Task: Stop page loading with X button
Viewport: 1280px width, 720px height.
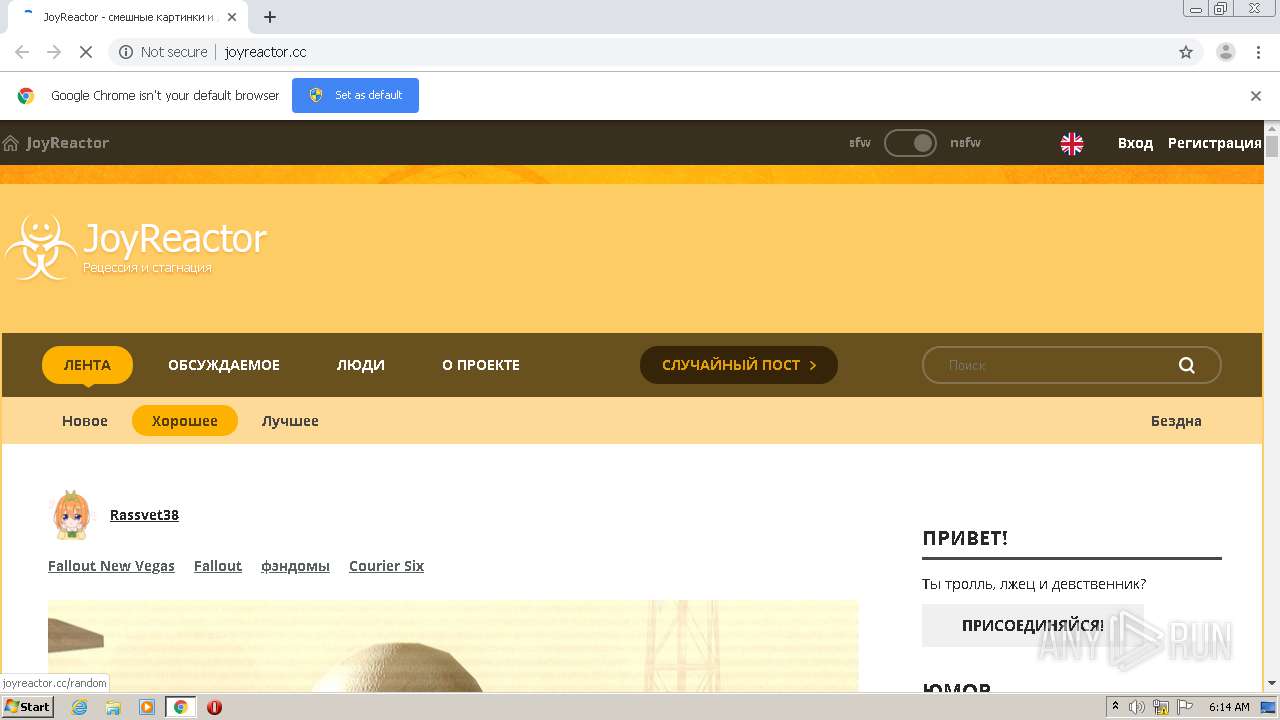Action: point(86,52)
